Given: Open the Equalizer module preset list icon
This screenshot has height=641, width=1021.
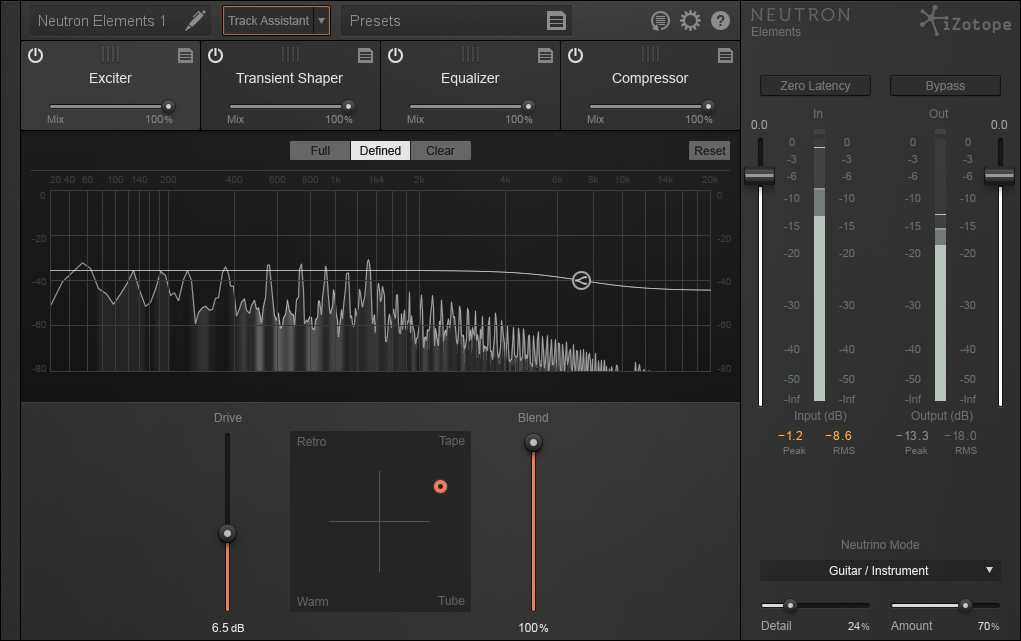Looking at the screenshot, I should click(x=546, y=56).
